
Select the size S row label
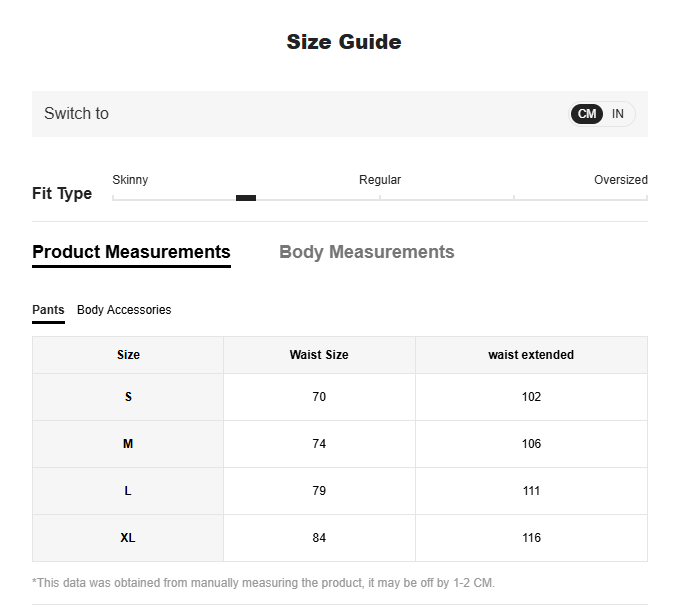128,397
